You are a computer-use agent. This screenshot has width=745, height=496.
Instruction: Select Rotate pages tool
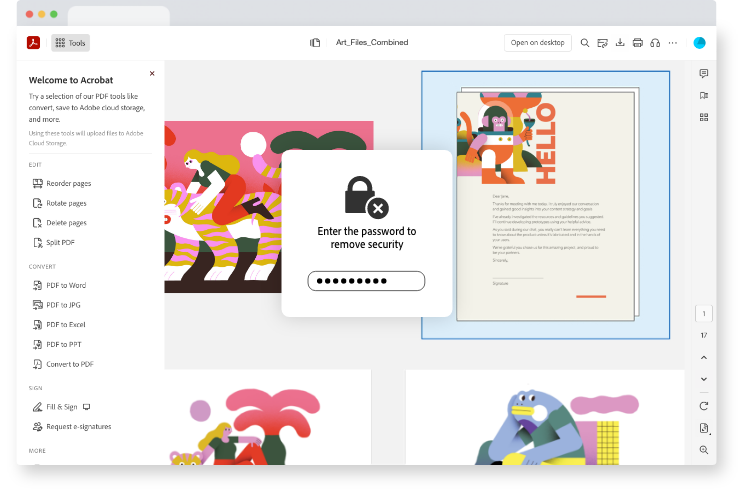coord(59,203)
